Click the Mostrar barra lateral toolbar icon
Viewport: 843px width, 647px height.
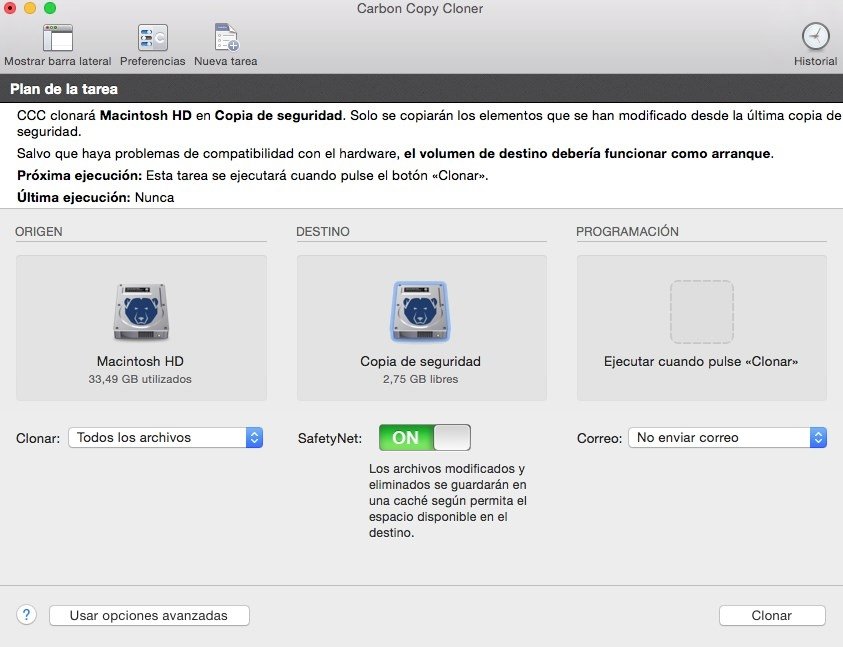[x=58, y=38]
